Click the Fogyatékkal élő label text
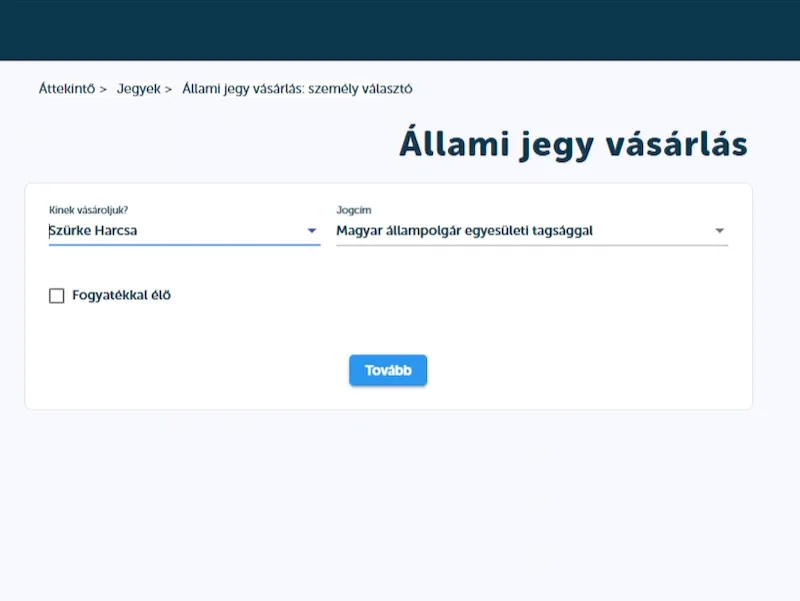Image resolution: width=800 pixels, height=601 pixels. pos(121,296)
